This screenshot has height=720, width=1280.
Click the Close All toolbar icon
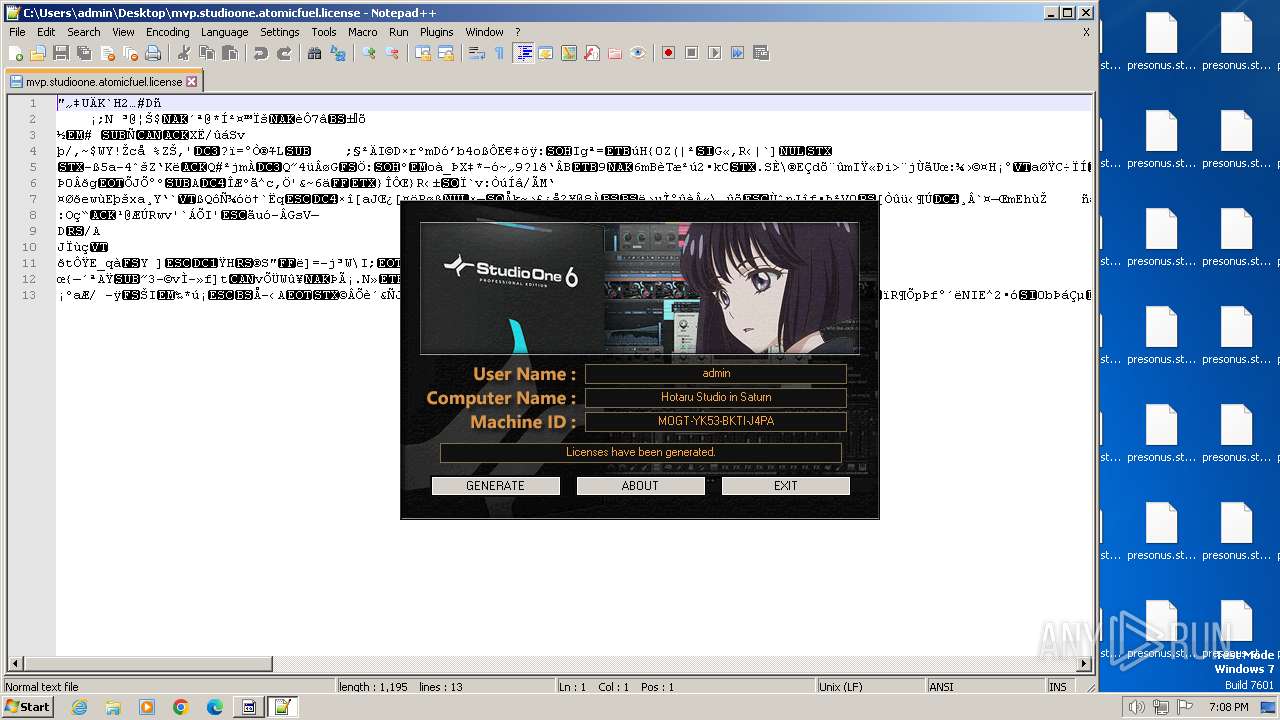coord(130,53)
